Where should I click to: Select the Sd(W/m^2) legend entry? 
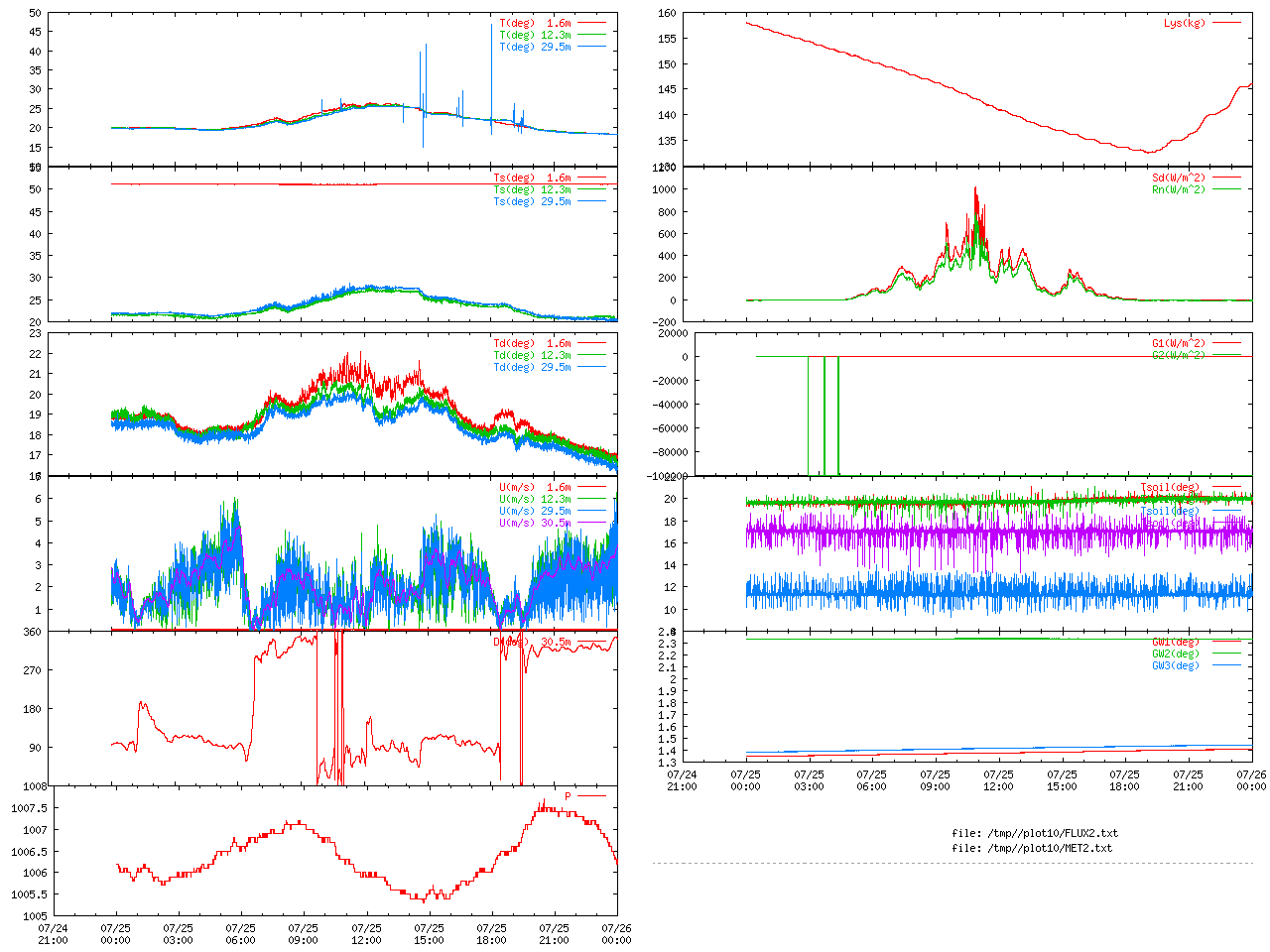pos(1178,178)
